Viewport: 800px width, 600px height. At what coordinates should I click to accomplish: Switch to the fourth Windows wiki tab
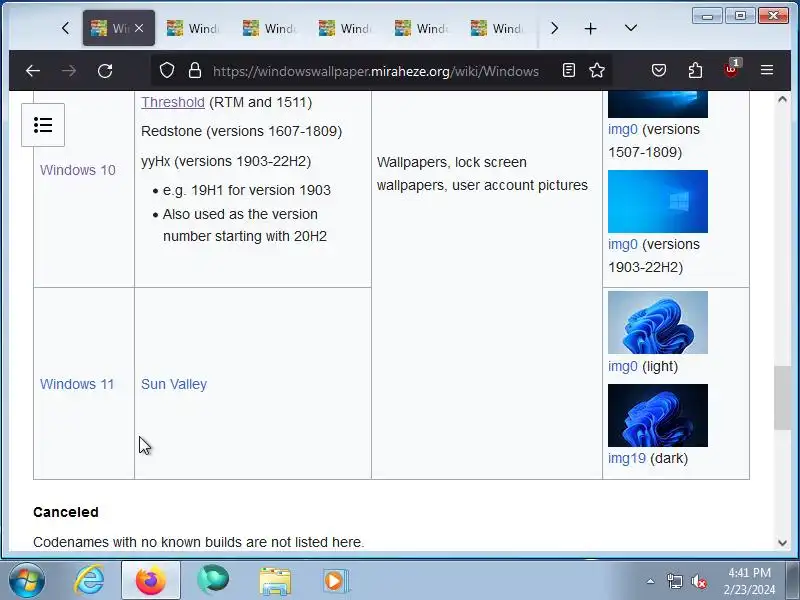click(346, 29)
